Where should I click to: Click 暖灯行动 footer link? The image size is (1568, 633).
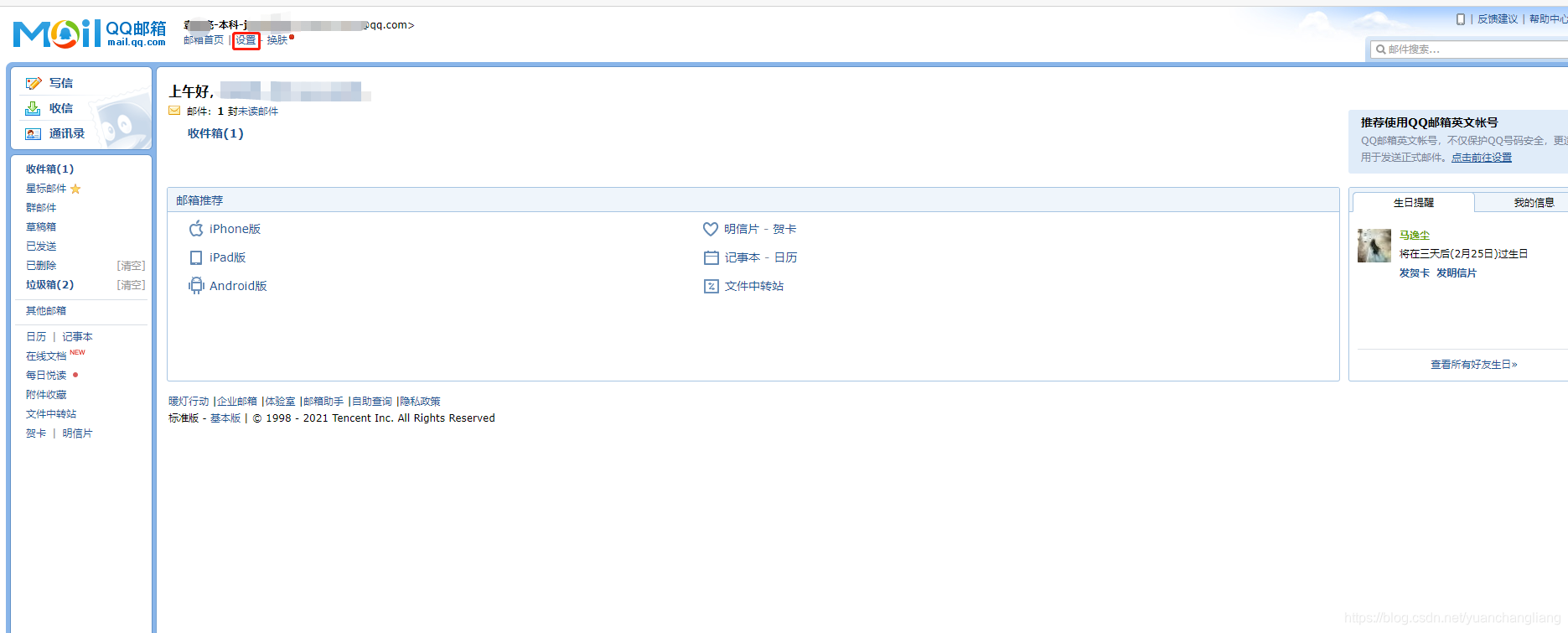pos(189,402)
